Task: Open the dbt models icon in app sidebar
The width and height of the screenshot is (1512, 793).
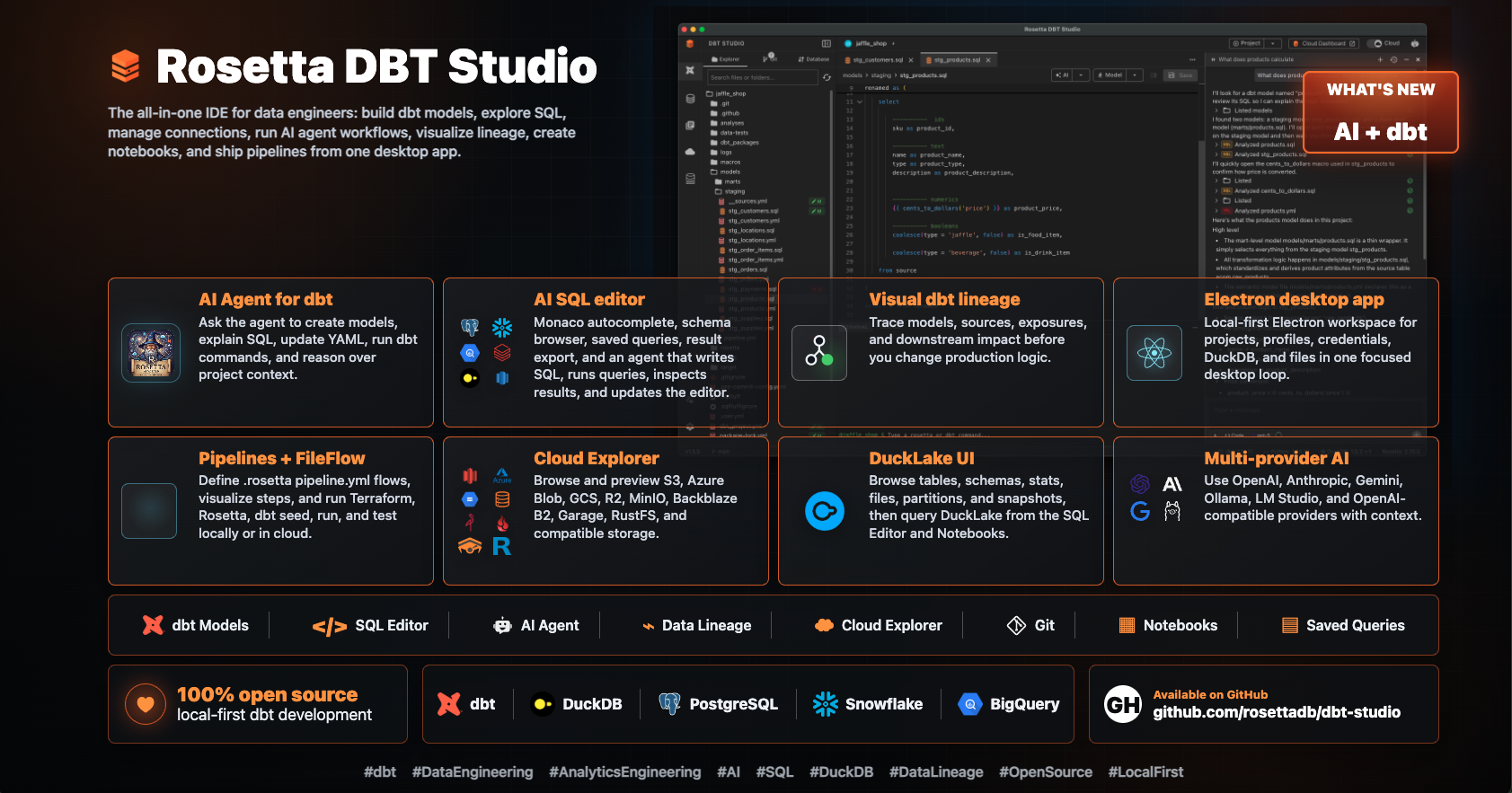Action: point(690,70)
